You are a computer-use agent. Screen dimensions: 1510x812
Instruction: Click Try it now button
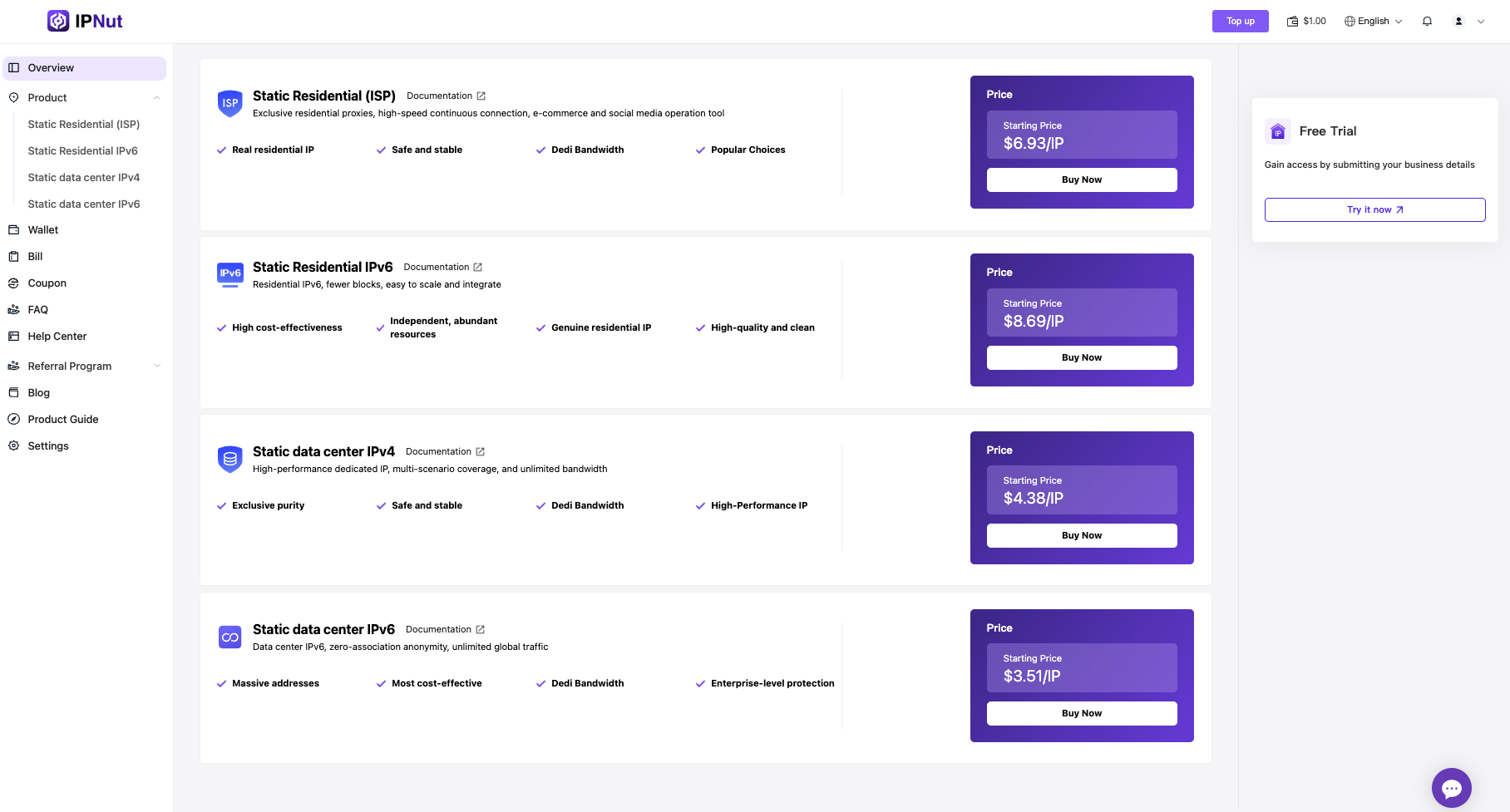(1374, 210)
